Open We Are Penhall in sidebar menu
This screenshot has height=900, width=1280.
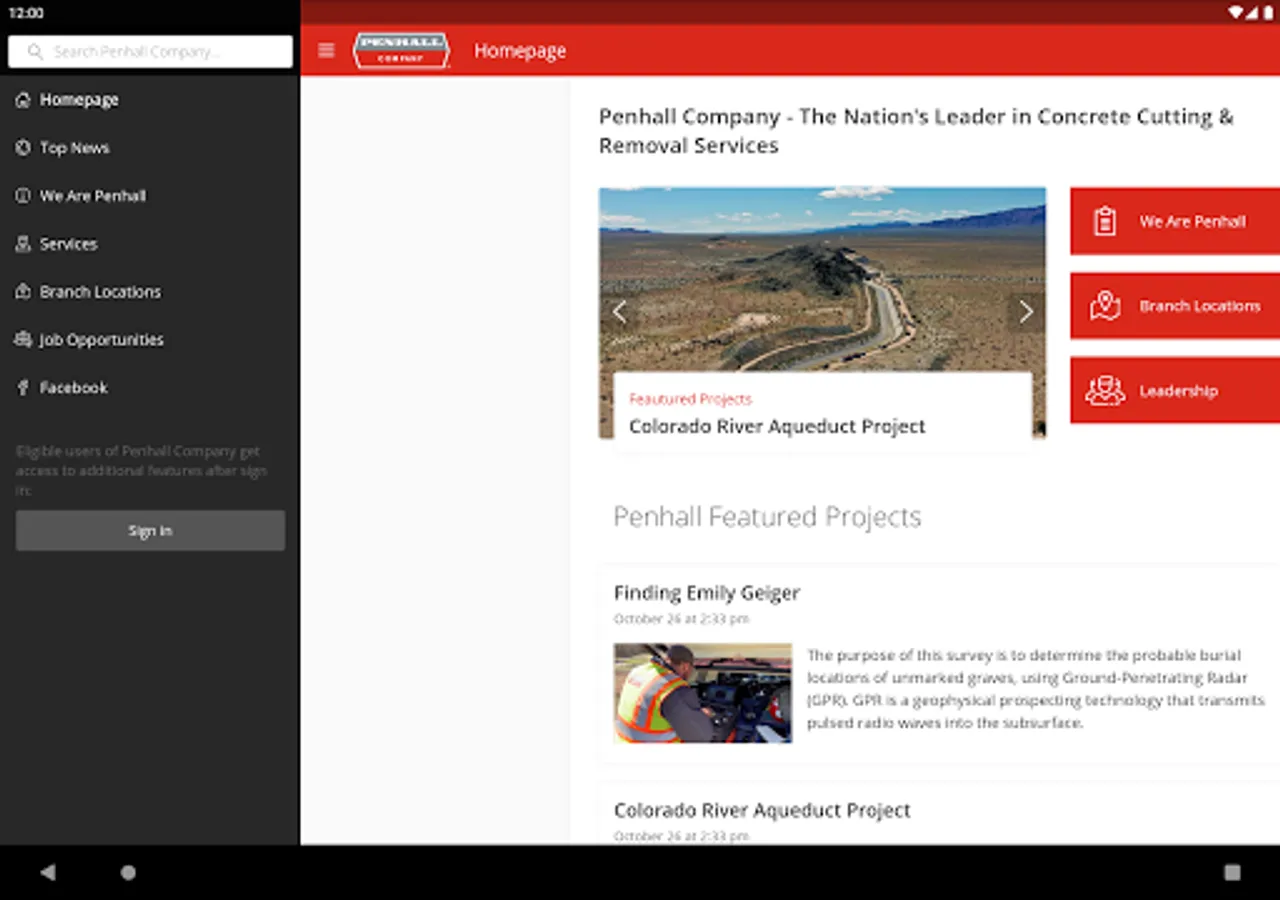tap(150, 196)
